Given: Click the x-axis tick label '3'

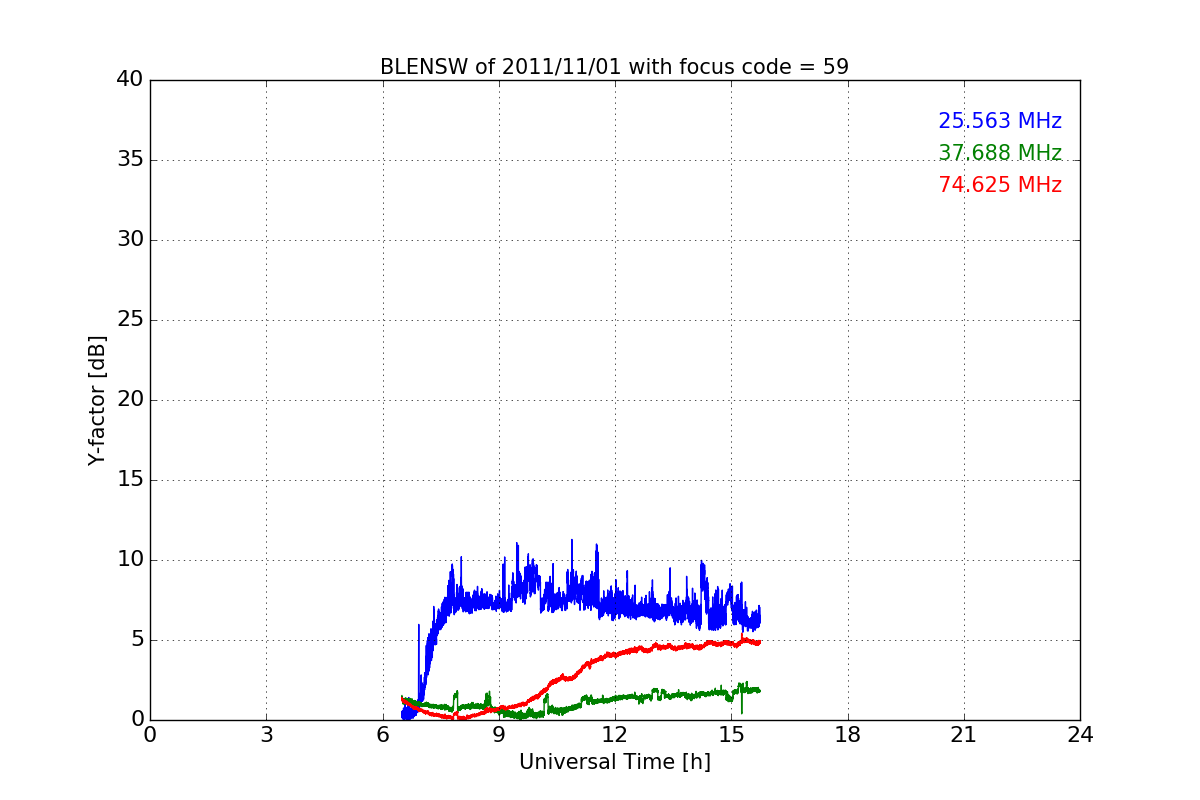Looking at the screenshot, I should (266, 735).
